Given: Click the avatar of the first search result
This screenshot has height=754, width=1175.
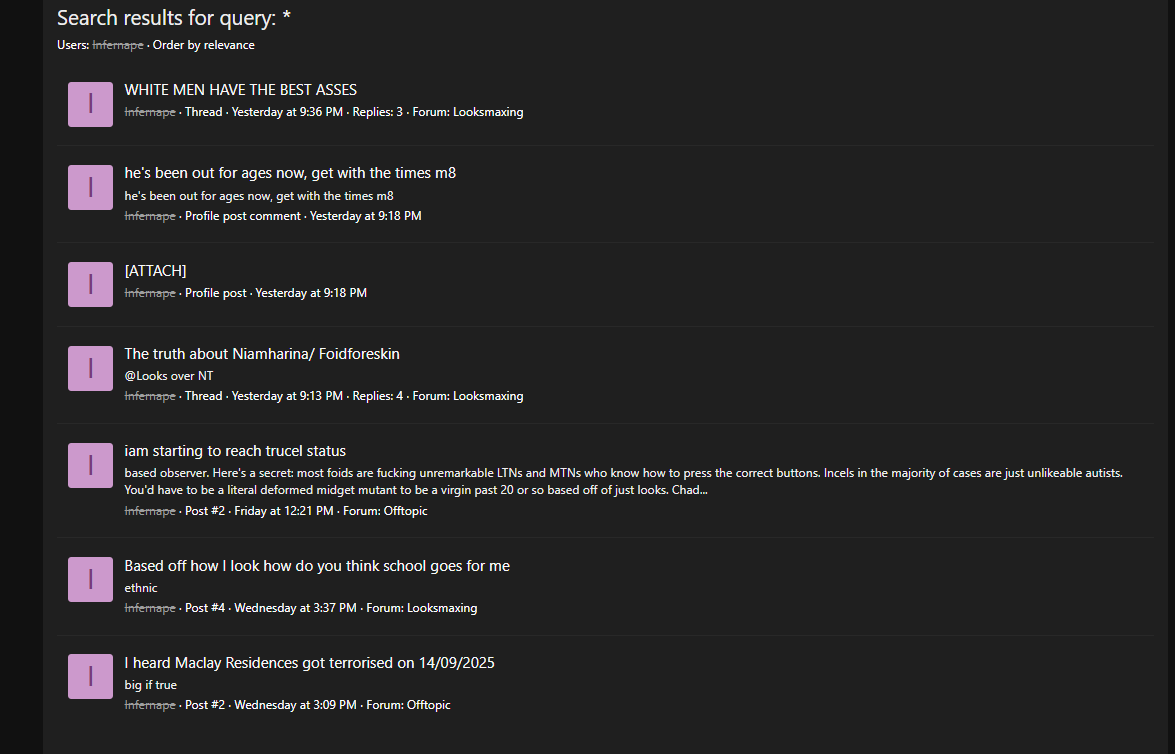Looking at the screenshot, I should pyautogui.click(x=90, y=104).
